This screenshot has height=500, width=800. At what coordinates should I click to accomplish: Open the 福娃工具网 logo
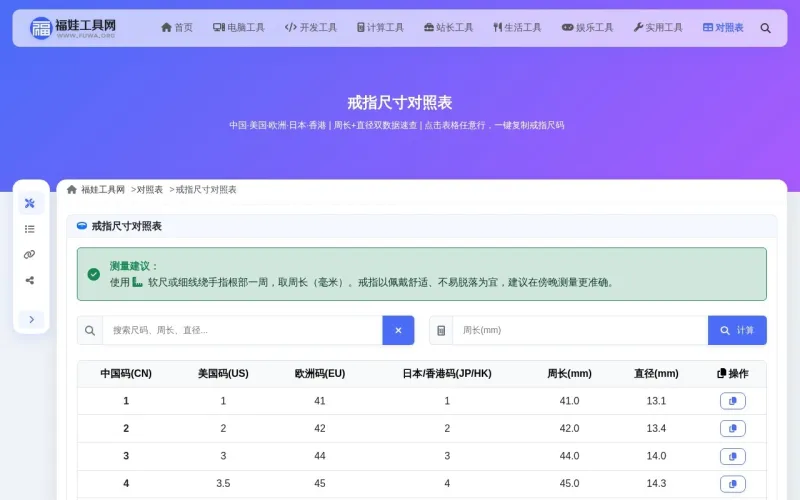pyautogui.click(x=72, y=28)
